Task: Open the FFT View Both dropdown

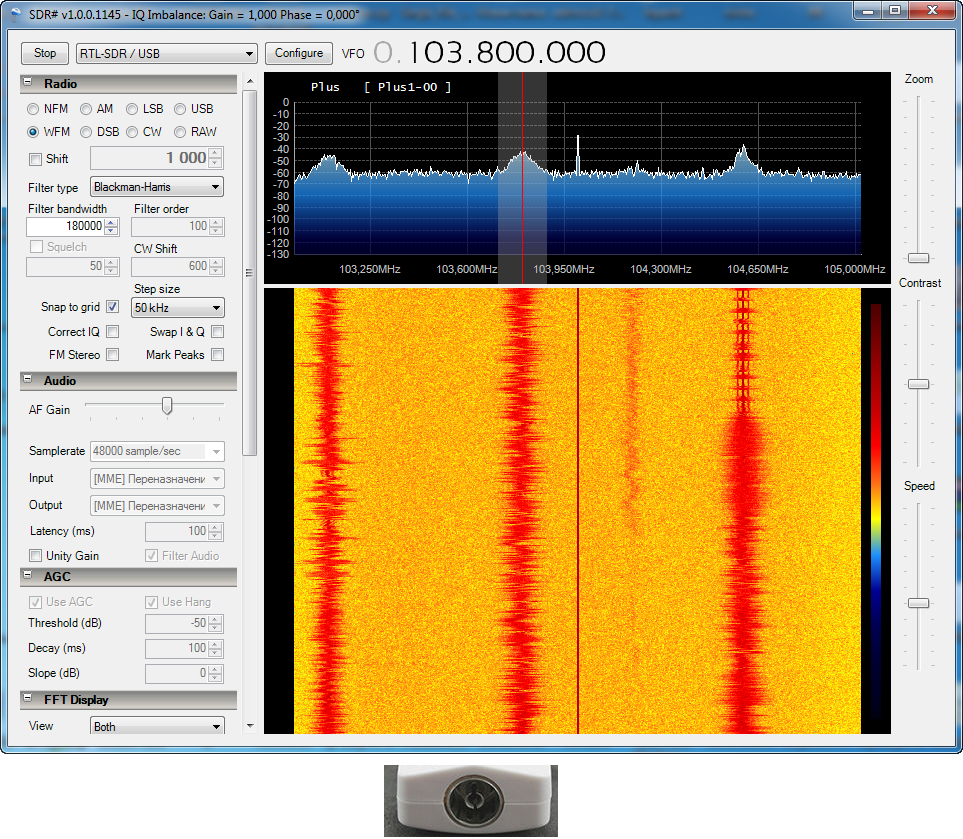Action: point(157,726)
